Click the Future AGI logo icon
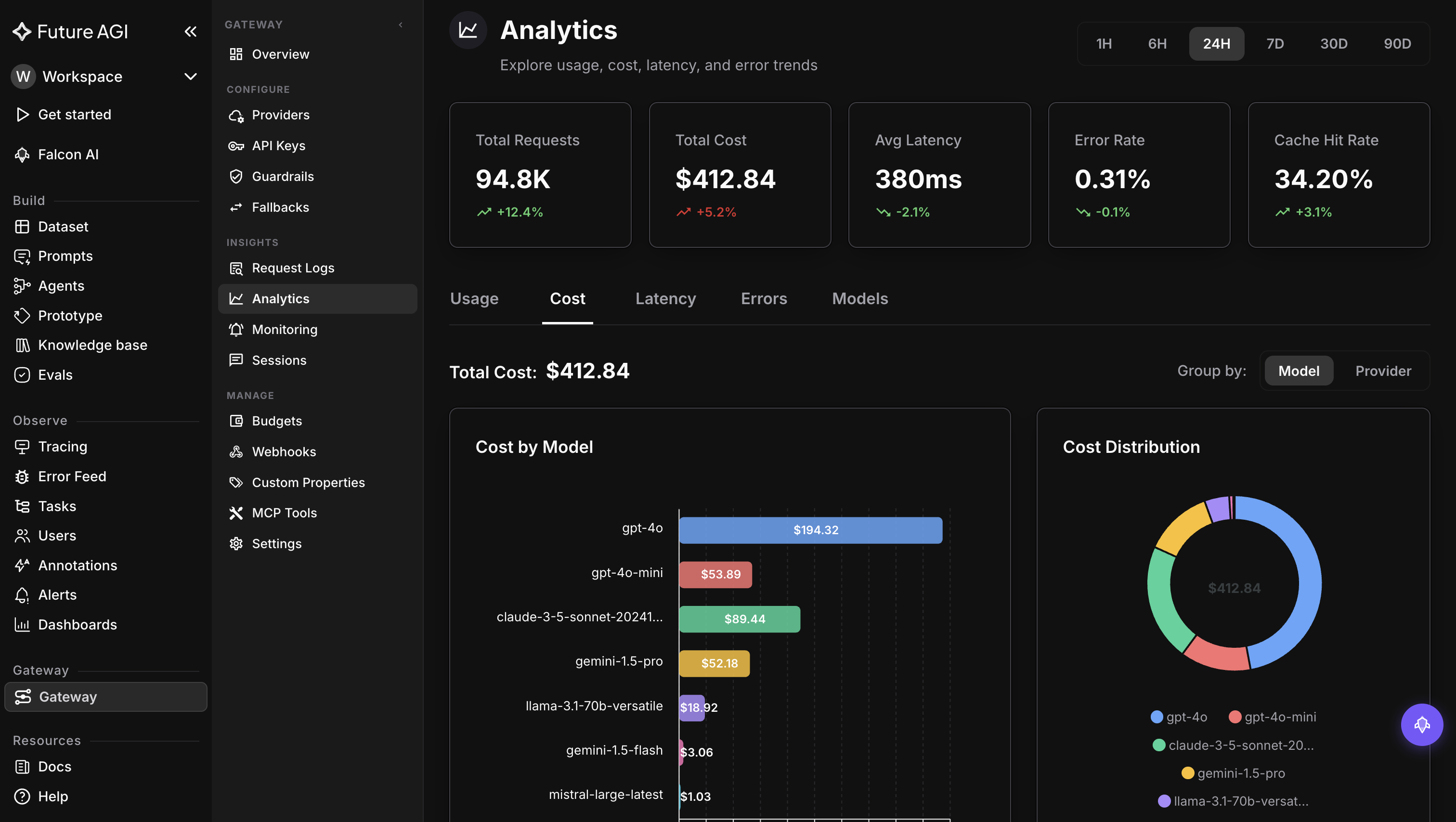1456x822 pixels. click(22, 32)
